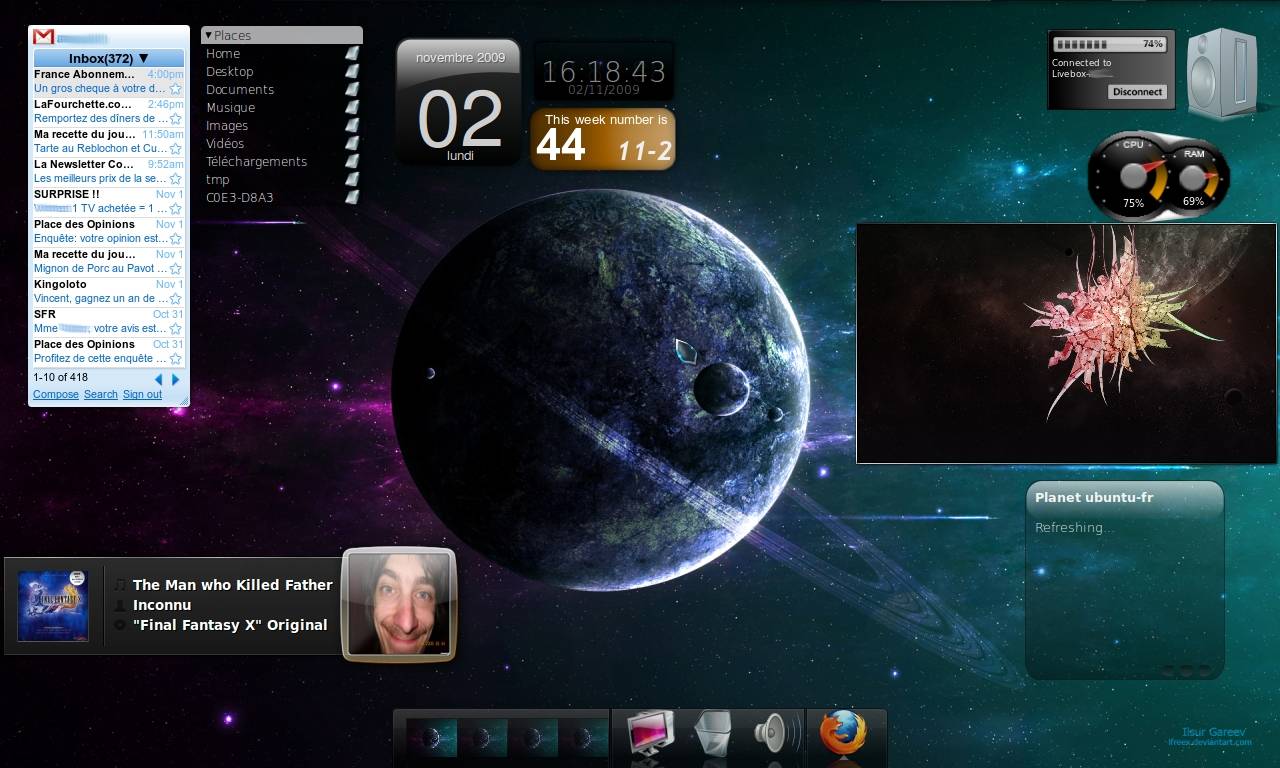
Task: Click the icon beside C0E3-D8A3 volume
Action: point(352,197)
